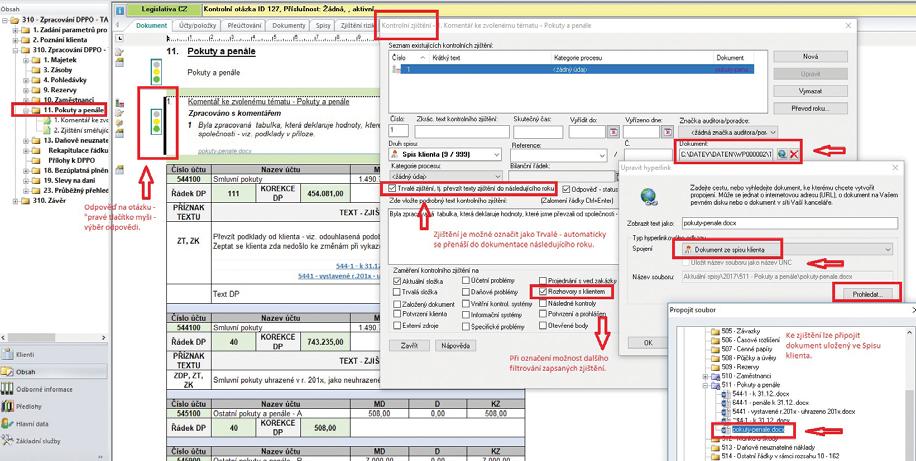Click folder icon of 3. Zásoby in Obsah tree
Image resolution: width=916 pixels, height=461 pixels.
tap(36, 70)
